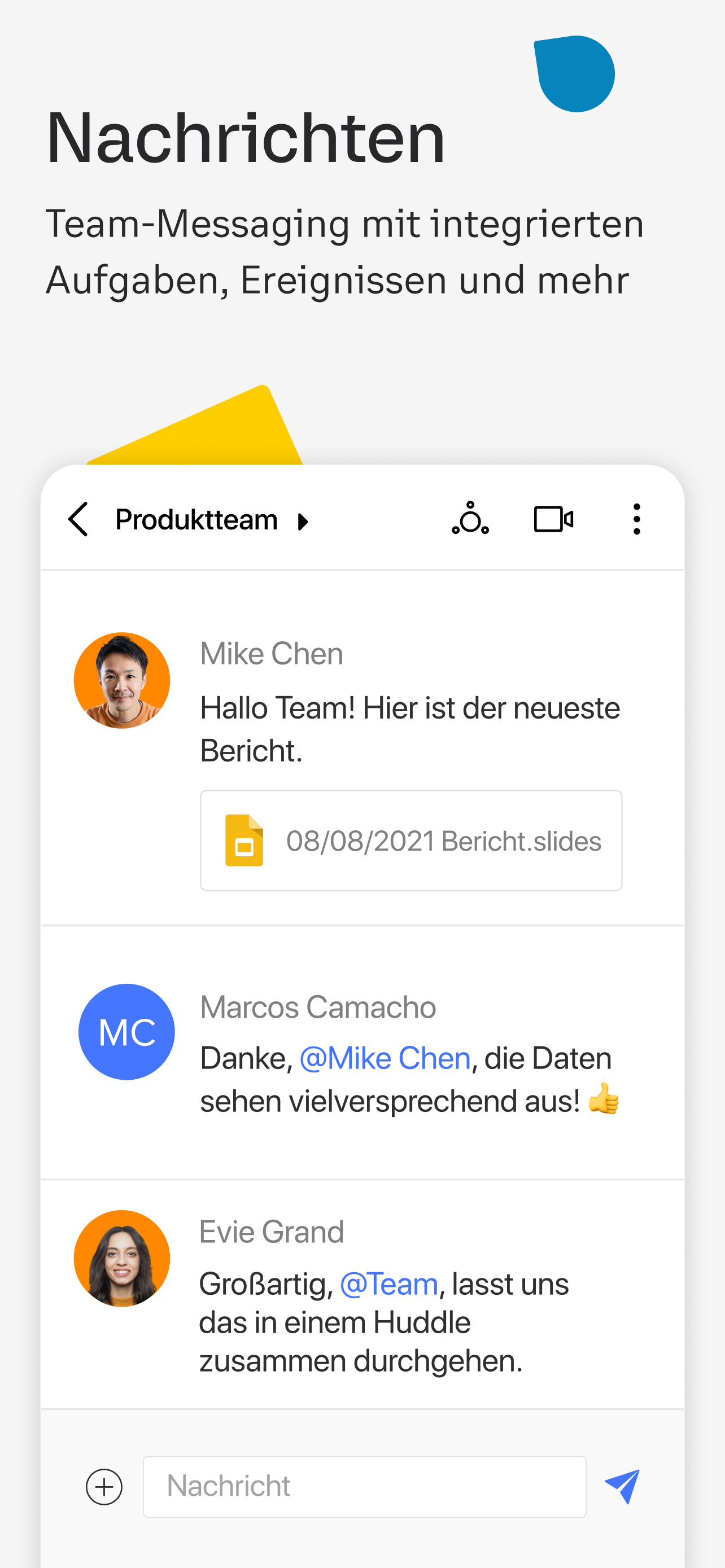Tap message 'das in einem Huddle zusammen durchgehen.'
The width and height of the screenshot is (725, 1568).
361,1342
